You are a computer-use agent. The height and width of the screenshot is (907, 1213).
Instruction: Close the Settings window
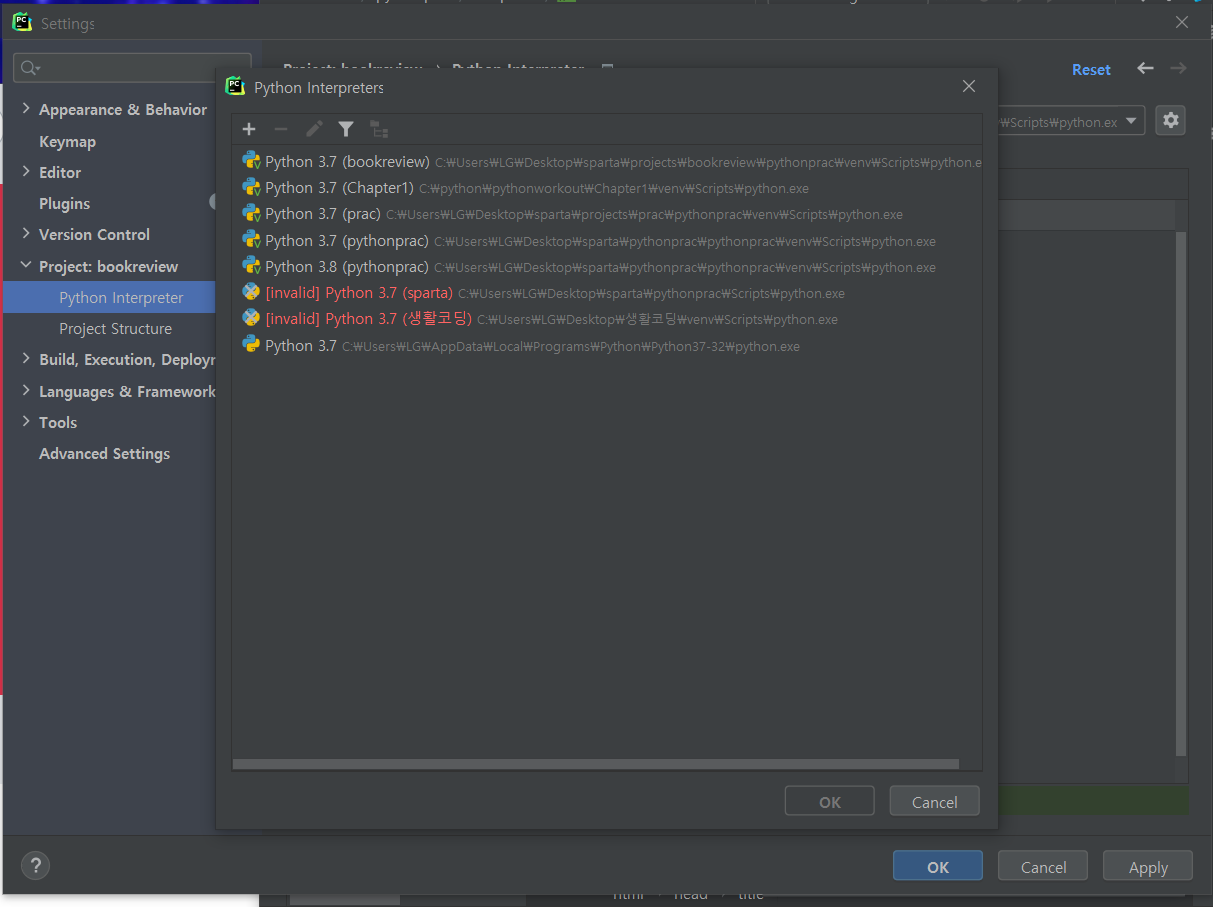pyautogui.click(x=1182, y=22)
